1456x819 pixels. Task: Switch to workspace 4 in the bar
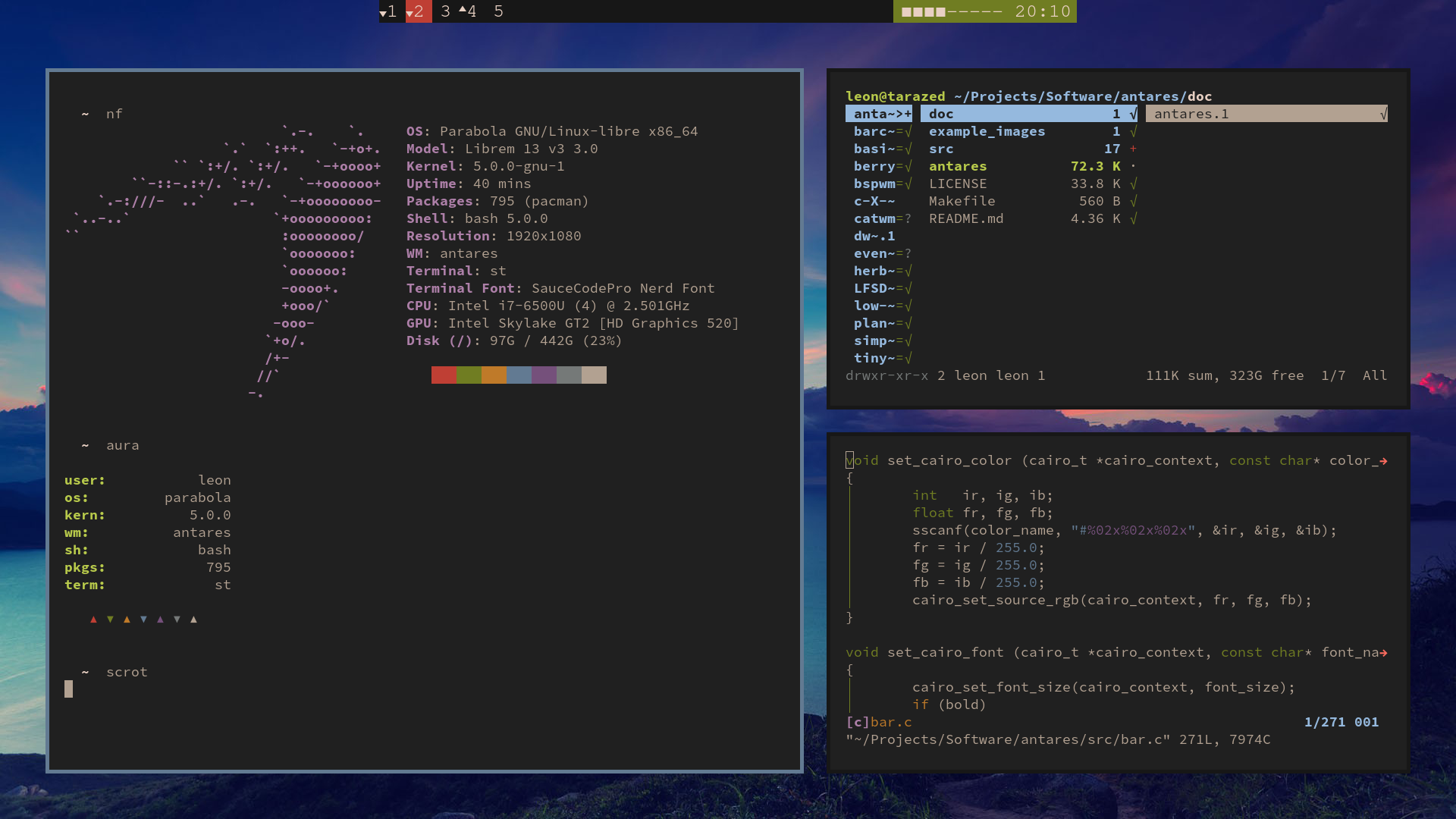tap(469, 11)
